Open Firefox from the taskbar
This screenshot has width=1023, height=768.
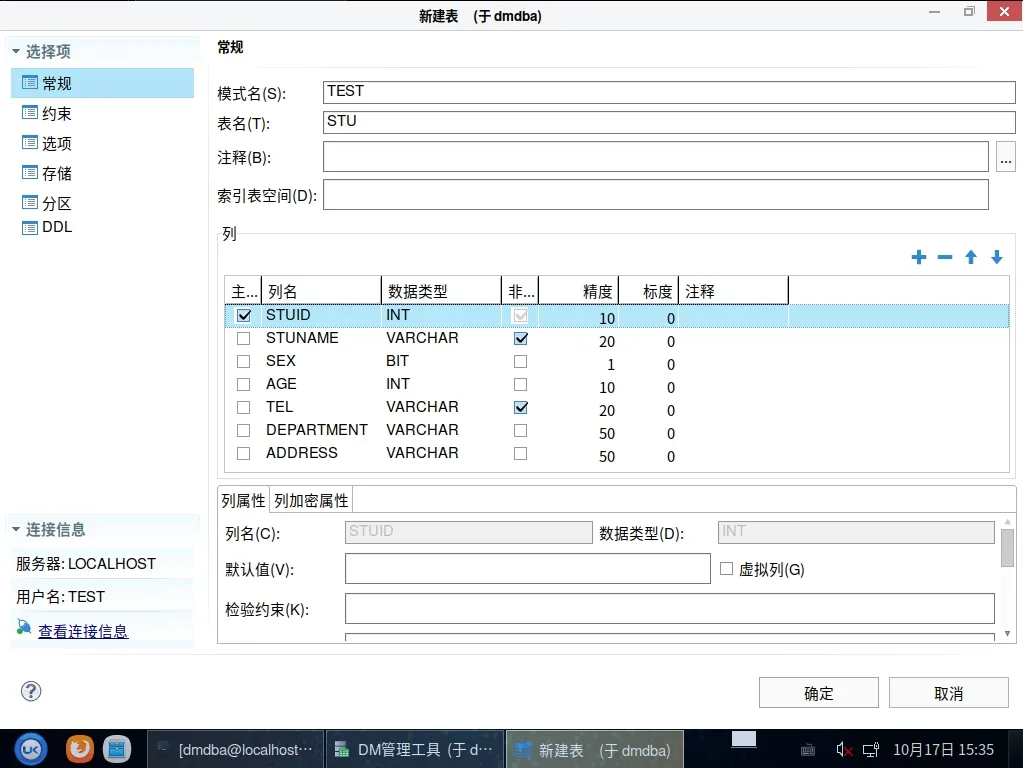80,748
